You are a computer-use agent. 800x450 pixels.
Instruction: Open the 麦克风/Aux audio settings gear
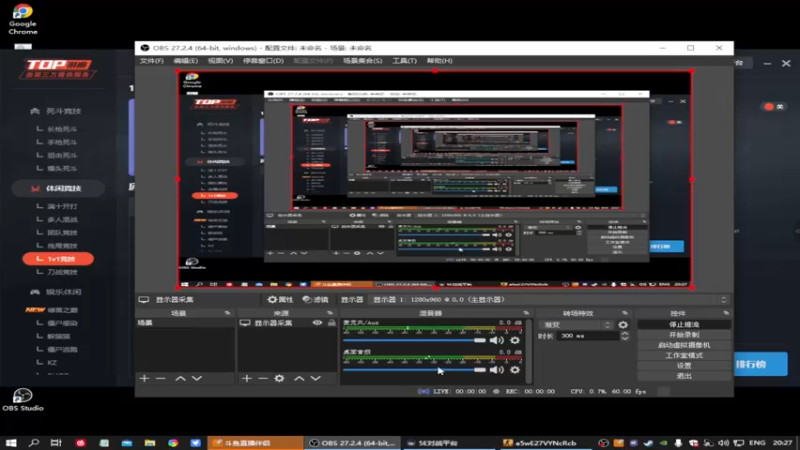pyautogui.click(x=515, y=340)
